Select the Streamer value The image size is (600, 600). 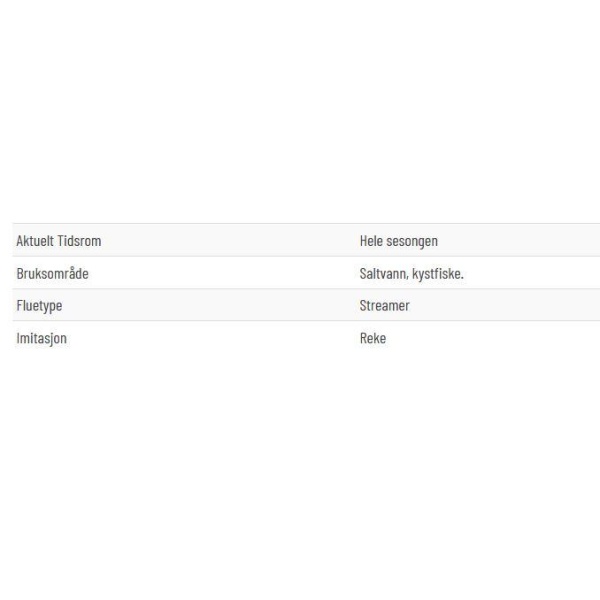coord(385,306)
